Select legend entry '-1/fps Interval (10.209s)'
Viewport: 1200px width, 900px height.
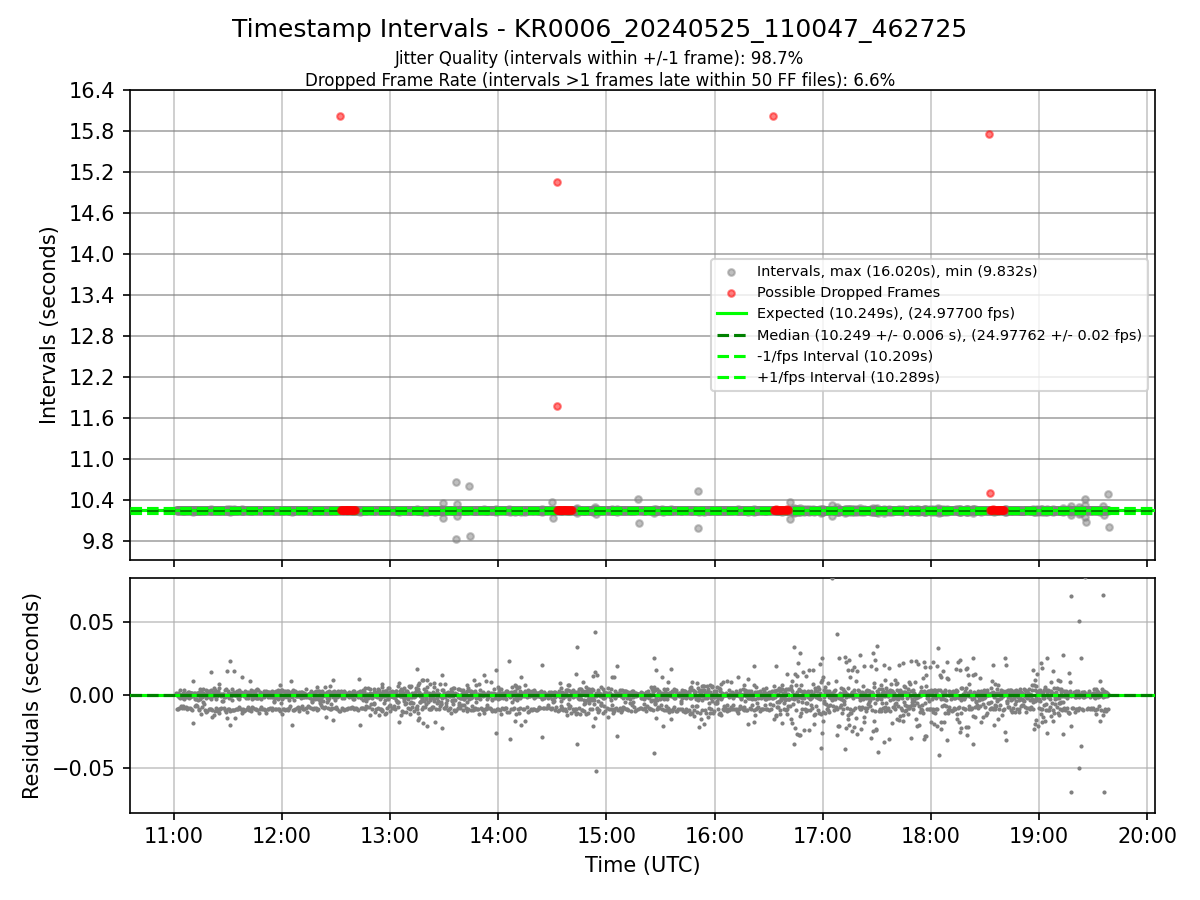tap(845, 356)
